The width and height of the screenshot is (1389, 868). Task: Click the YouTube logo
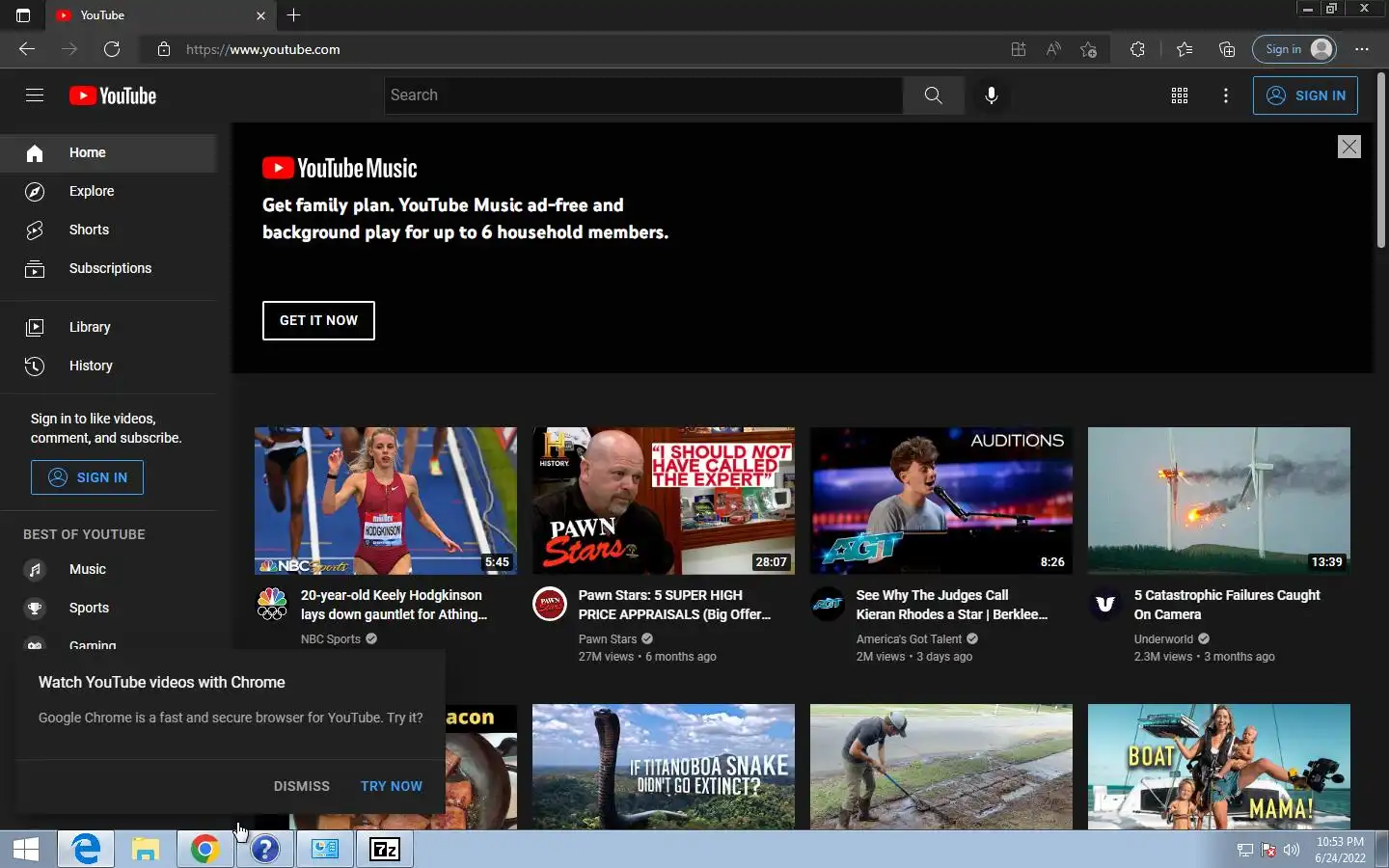[113, 95]
